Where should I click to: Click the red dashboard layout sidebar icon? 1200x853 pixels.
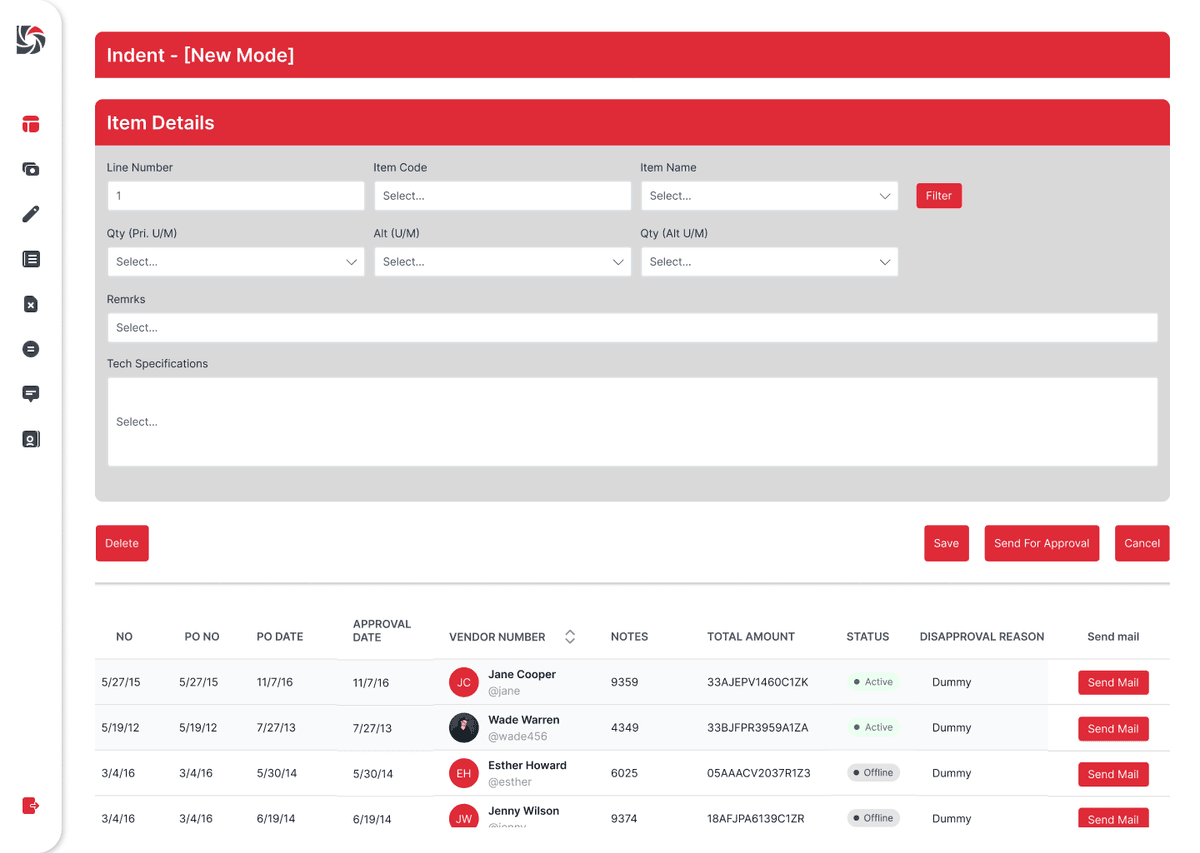click(x=31, y=124)
